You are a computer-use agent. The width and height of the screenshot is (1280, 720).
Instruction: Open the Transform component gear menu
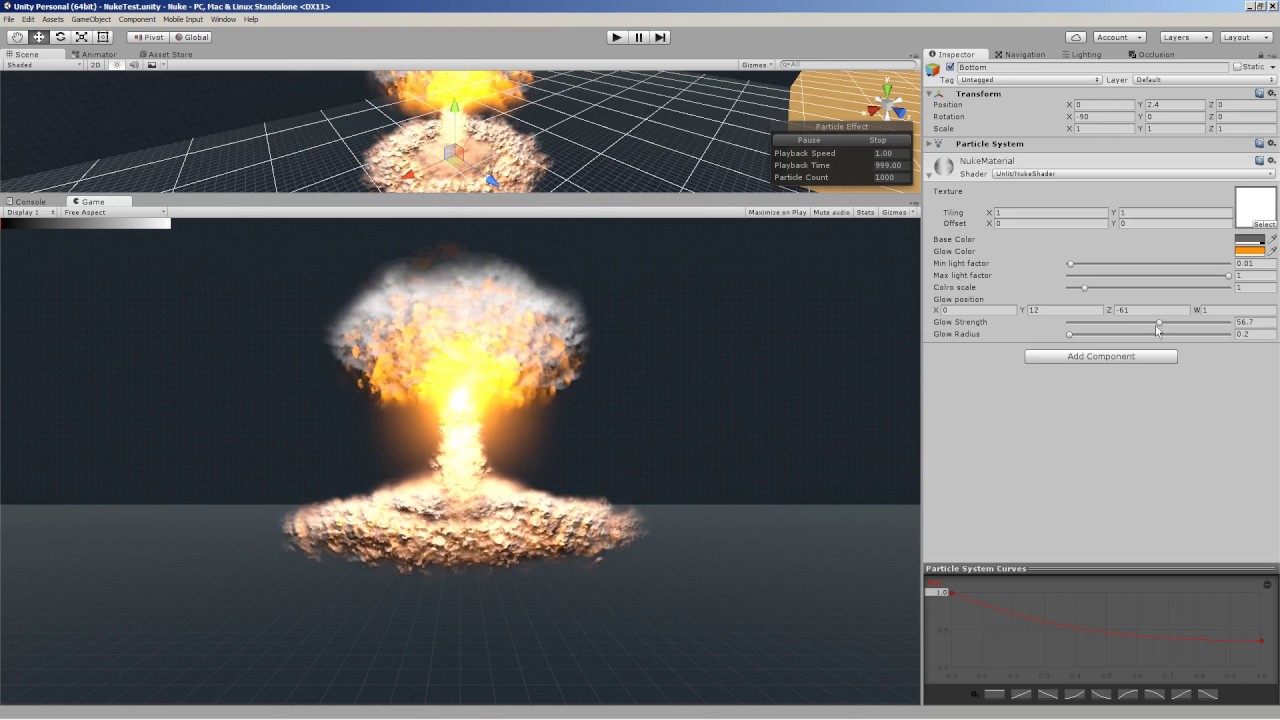(x=1271, y=93)
